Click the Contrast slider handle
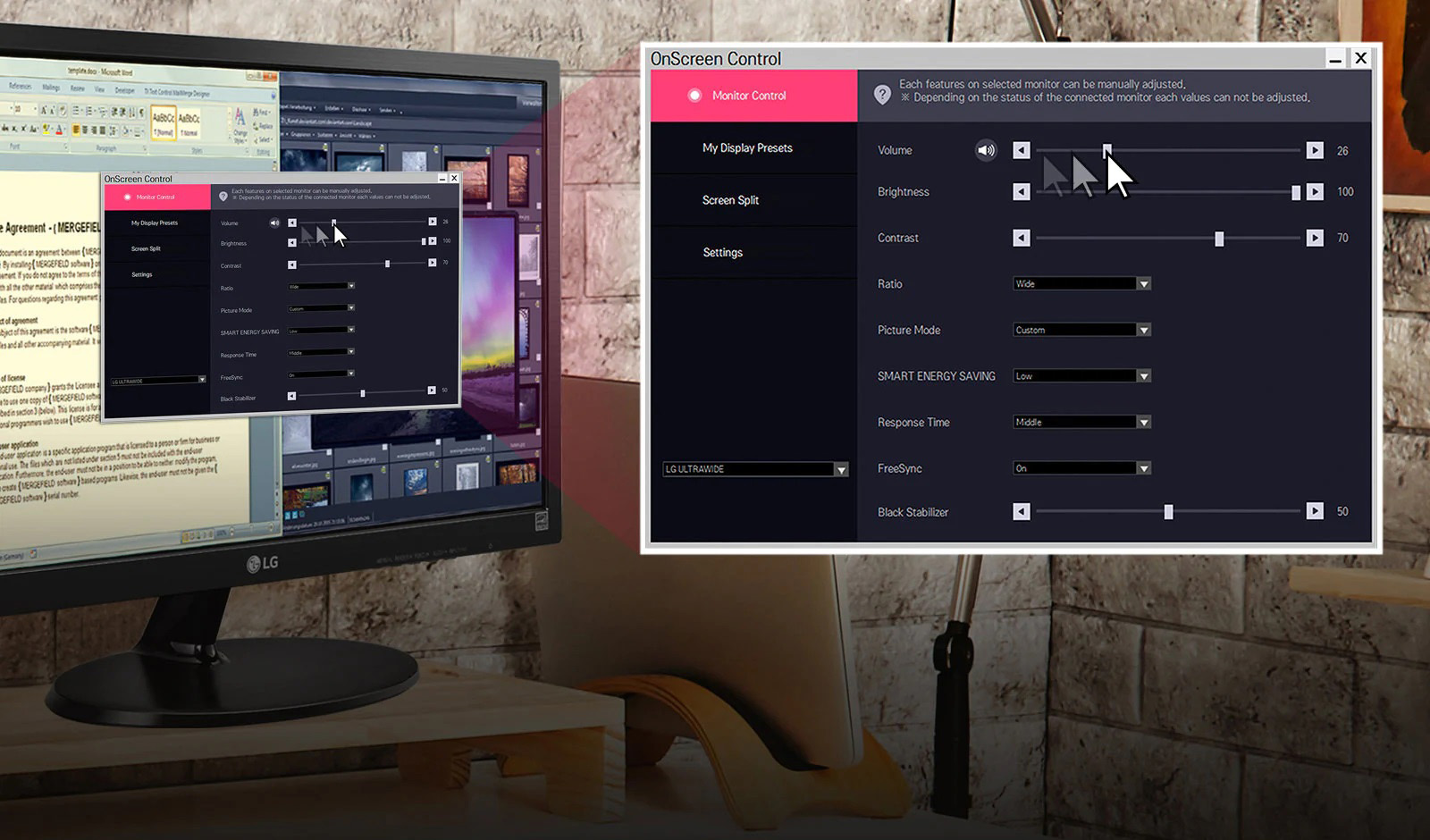This screenshot has height=840, width=1430. [1219, 239]
